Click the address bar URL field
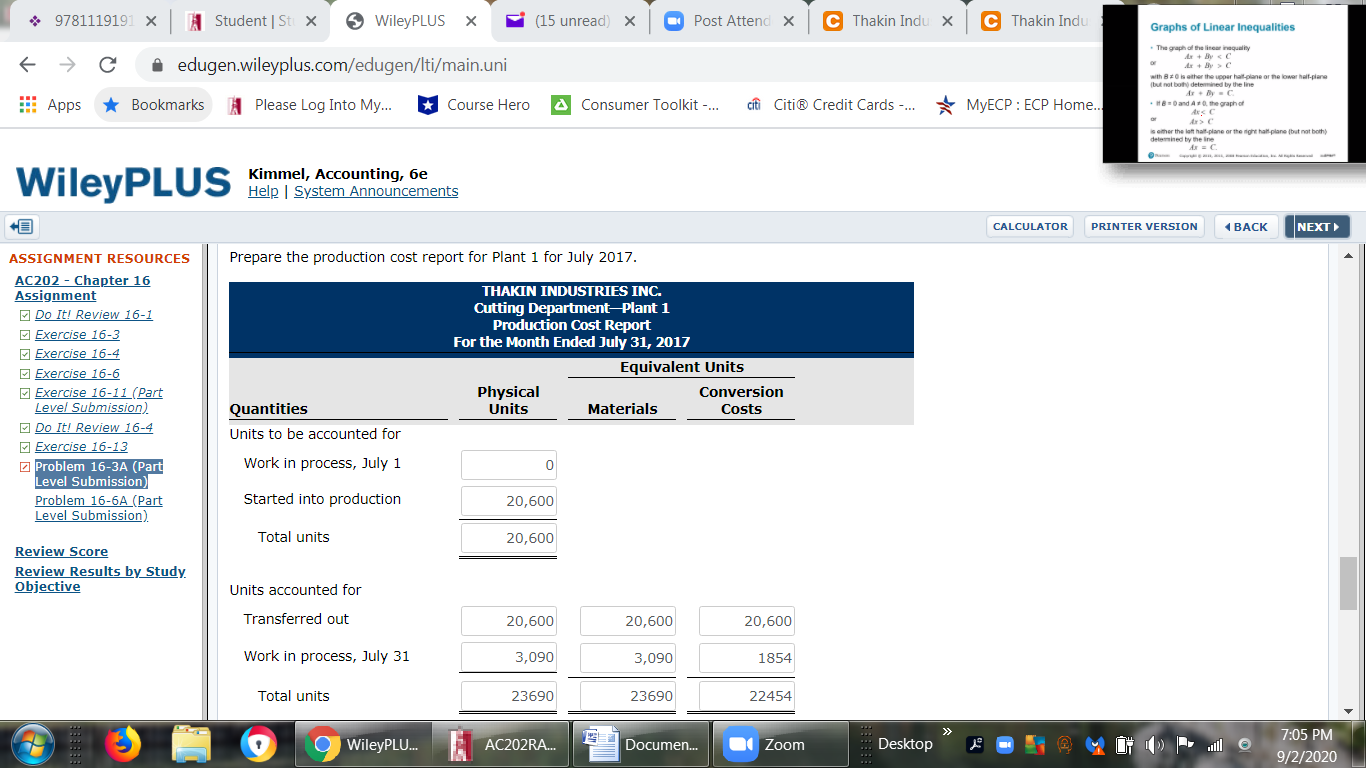The width and height of the screenshot is (1366, 768). tap(342, 65)
